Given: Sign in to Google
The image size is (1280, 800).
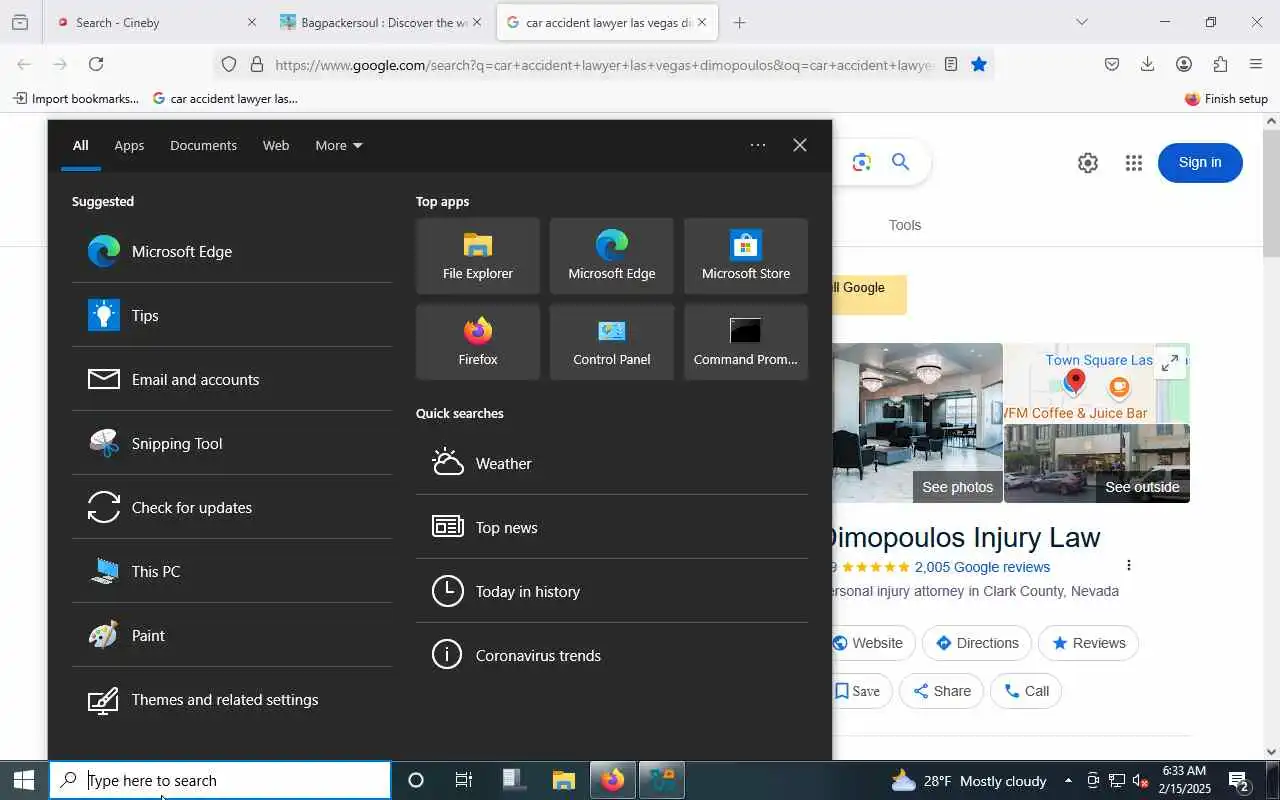Looking at the screenshot, I should [x=1200, y=162].
